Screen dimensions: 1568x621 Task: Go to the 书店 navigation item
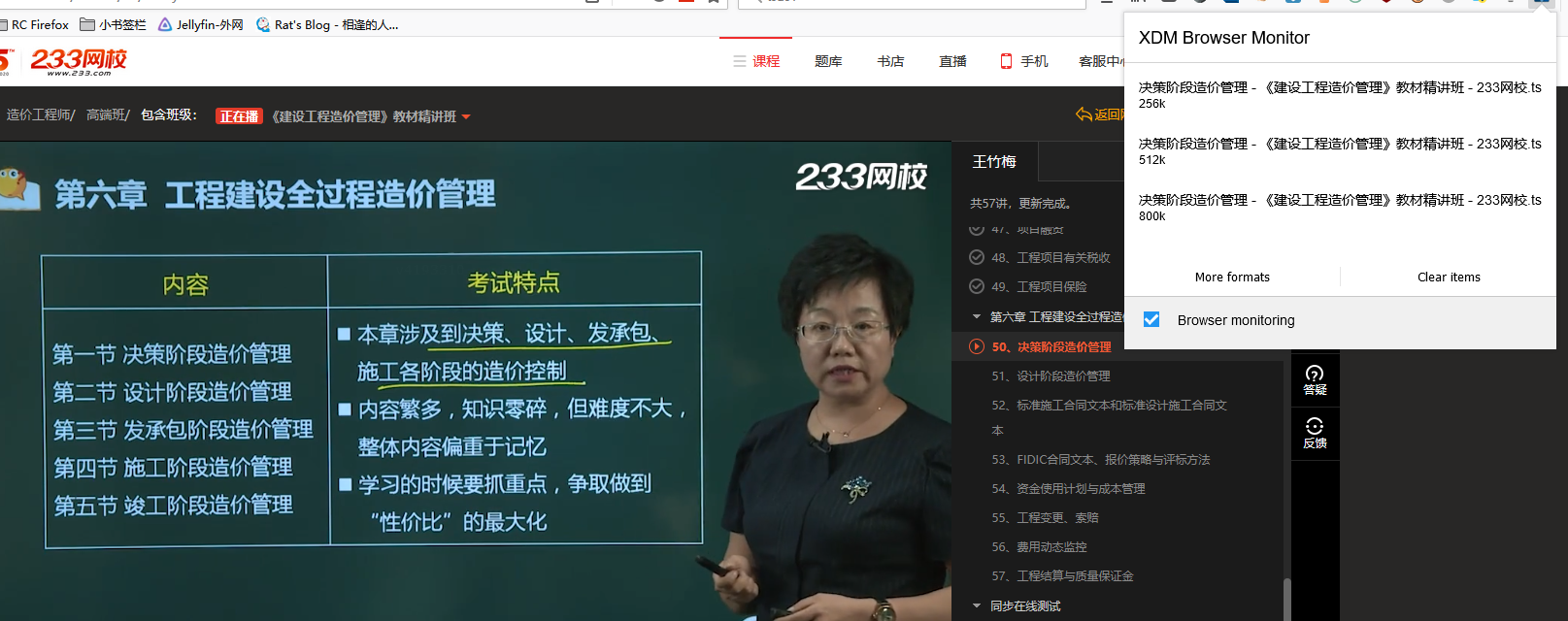point(890,61)
